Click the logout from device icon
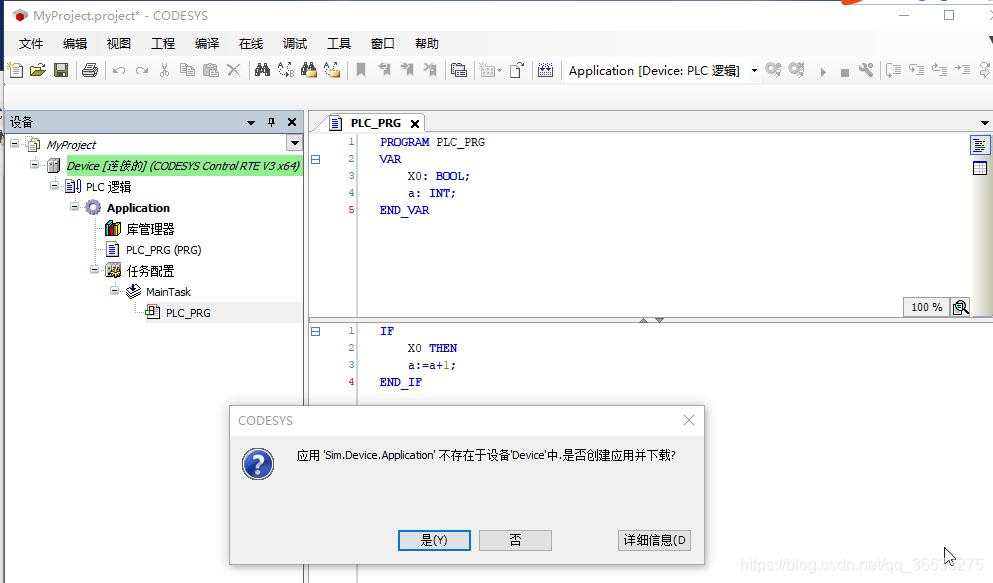This screenshot has width=993, height=583. [x=797, y=70]
